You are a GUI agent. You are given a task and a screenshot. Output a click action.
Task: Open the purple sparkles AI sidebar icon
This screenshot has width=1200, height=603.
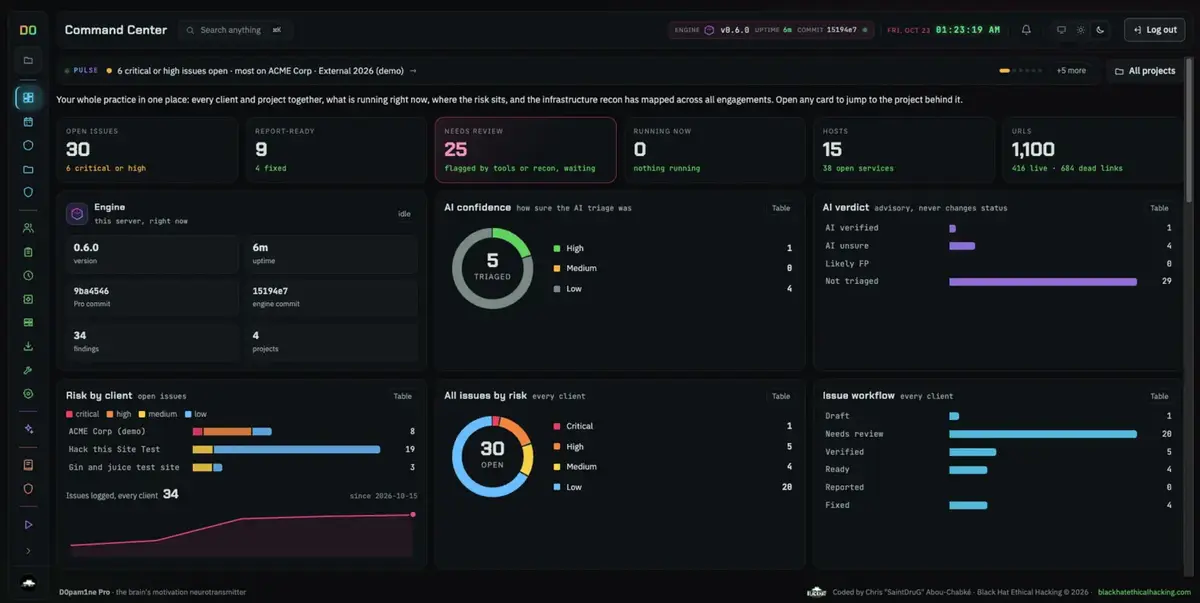[28, 429]
